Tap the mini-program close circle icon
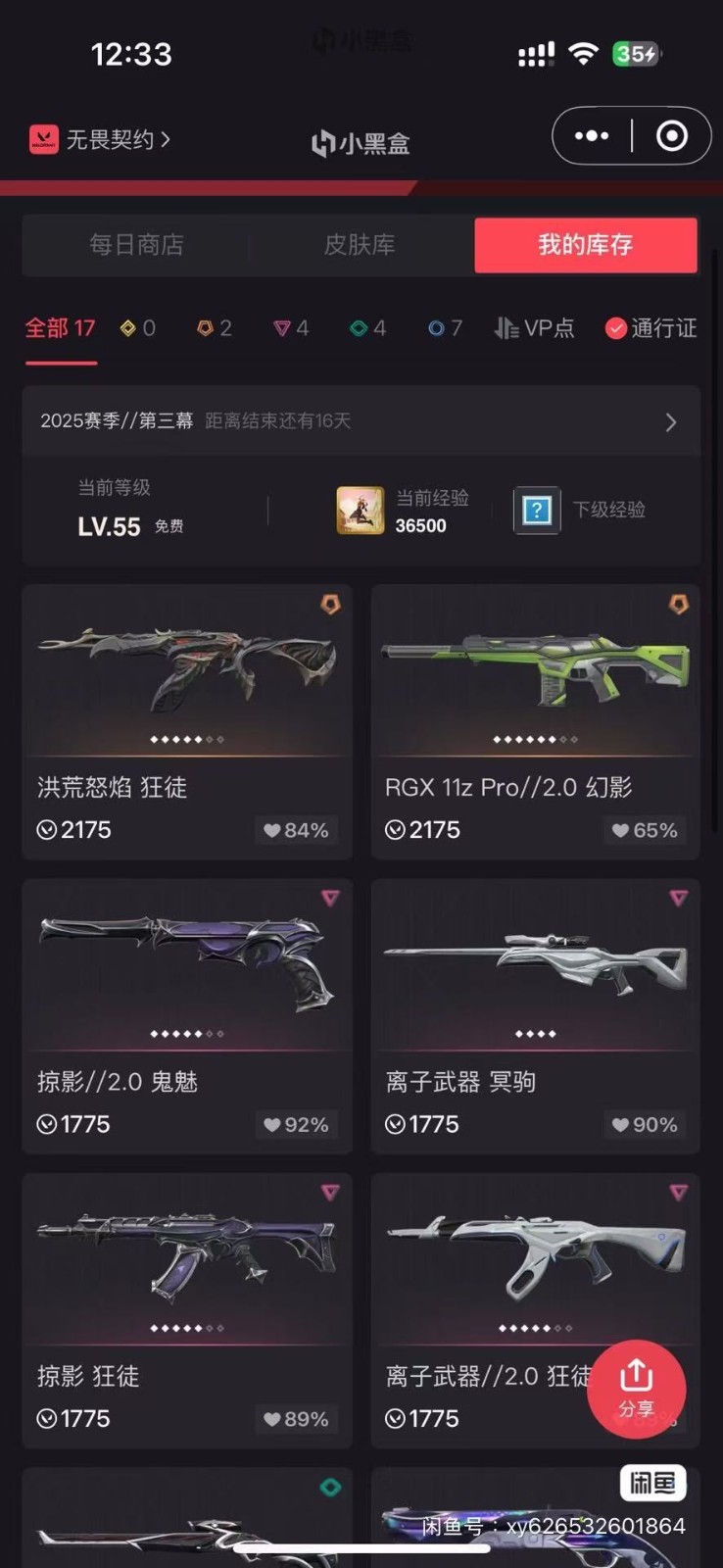The height and width of the screenshot is (1568, 723). click(672, 136)
